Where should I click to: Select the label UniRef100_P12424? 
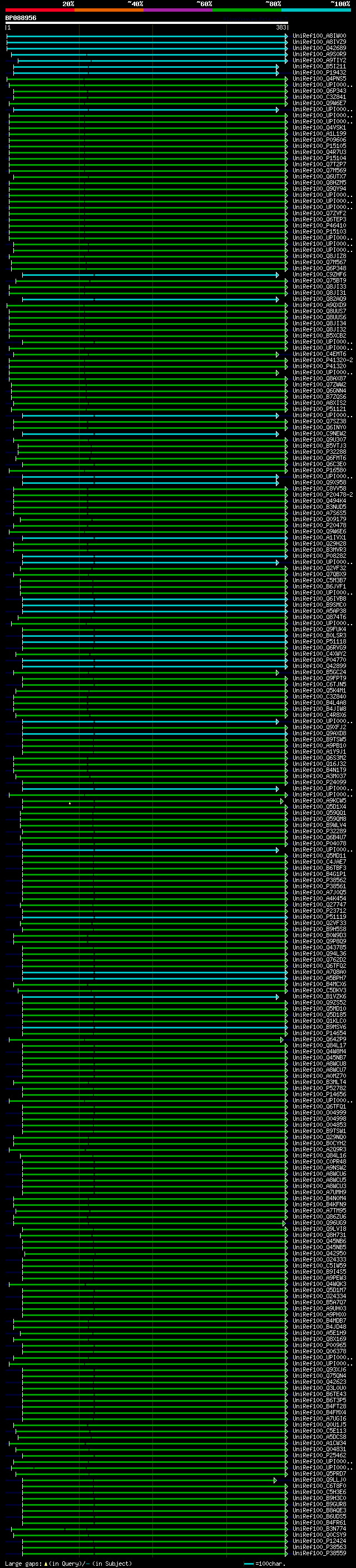pyautogui.click(x=319, y=1541)
